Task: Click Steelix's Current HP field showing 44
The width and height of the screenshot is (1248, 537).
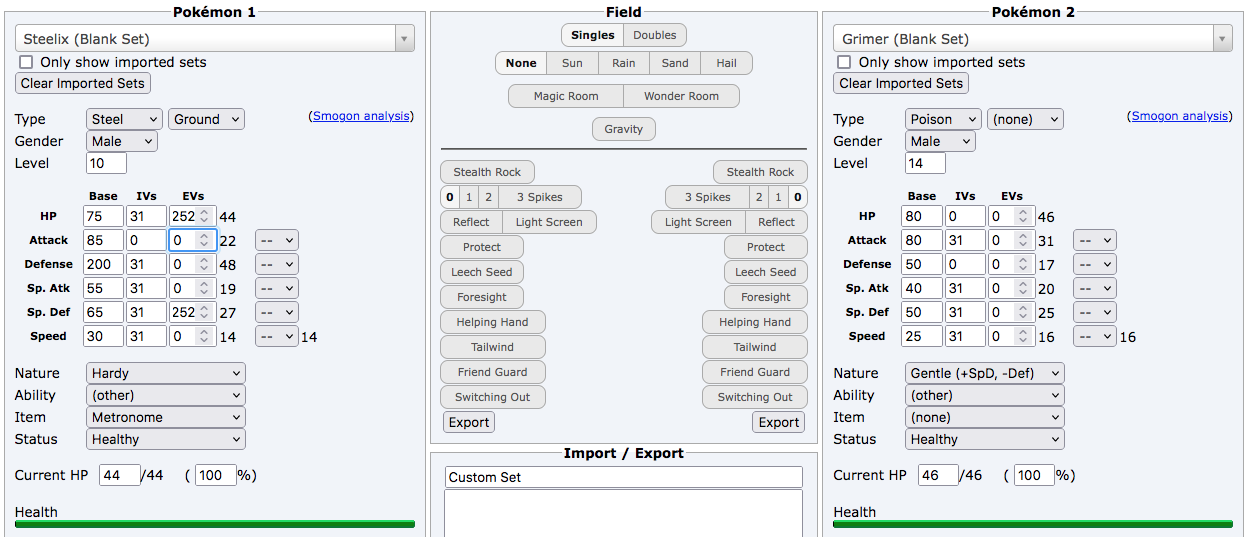Action: coord(120,475)
